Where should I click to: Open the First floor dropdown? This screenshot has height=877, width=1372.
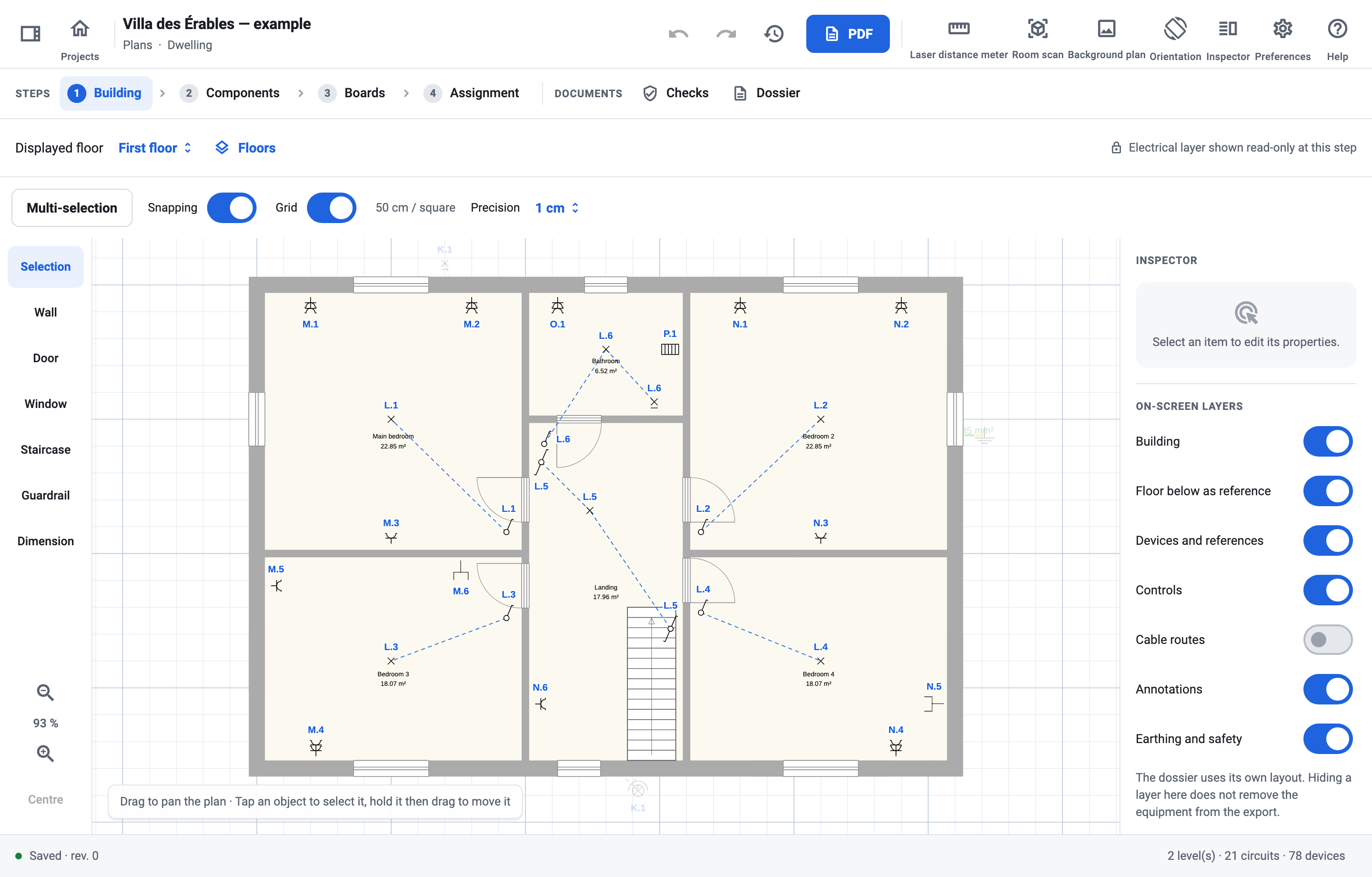pyautogui.click(x=154, y=148)
